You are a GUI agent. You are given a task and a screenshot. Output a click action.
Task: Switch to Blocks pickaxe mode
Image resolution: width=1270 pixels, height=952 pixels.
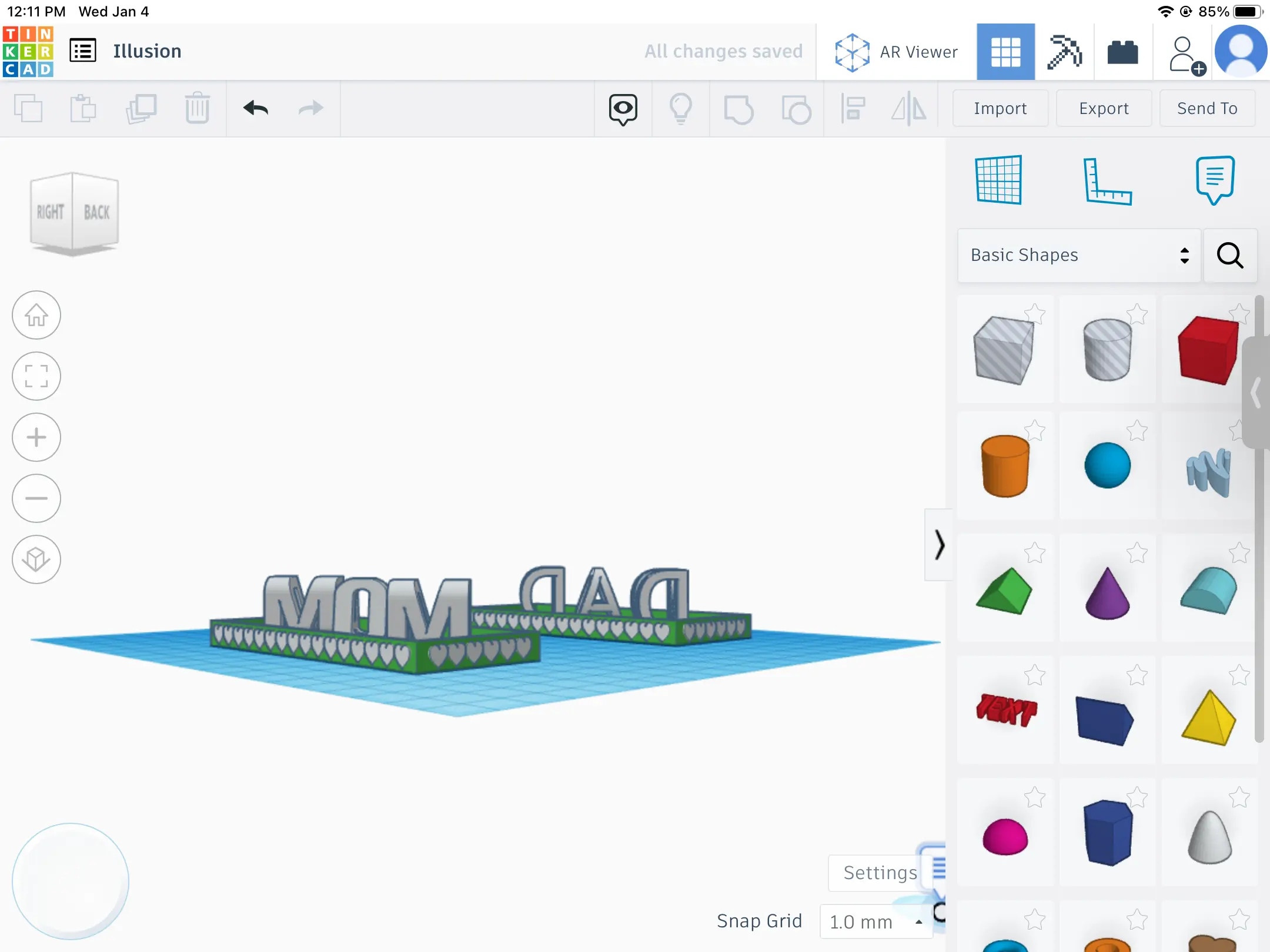(1064, 52)
